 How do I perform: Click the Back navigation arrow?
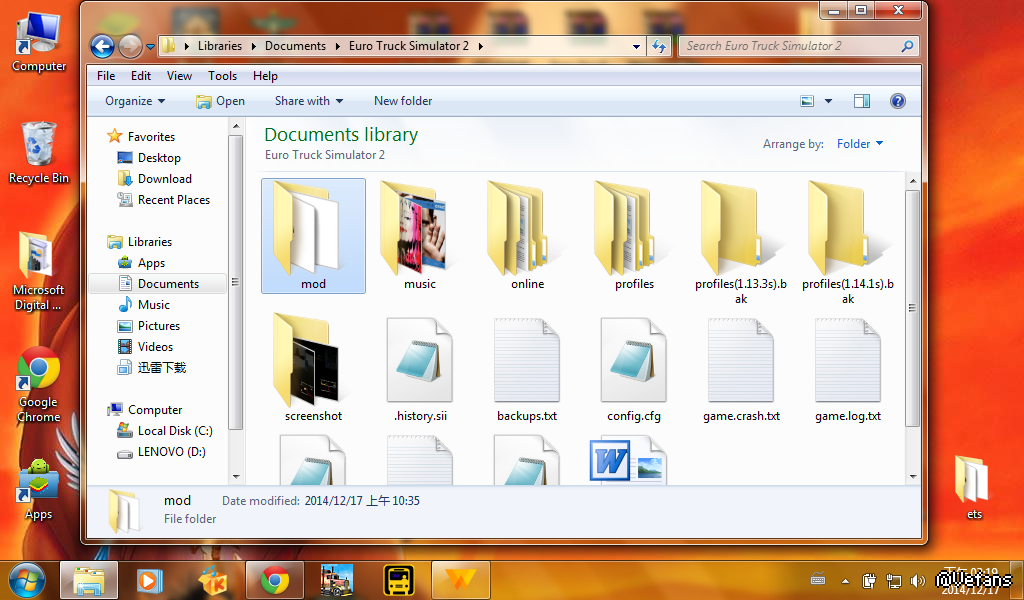click(102, 46)
